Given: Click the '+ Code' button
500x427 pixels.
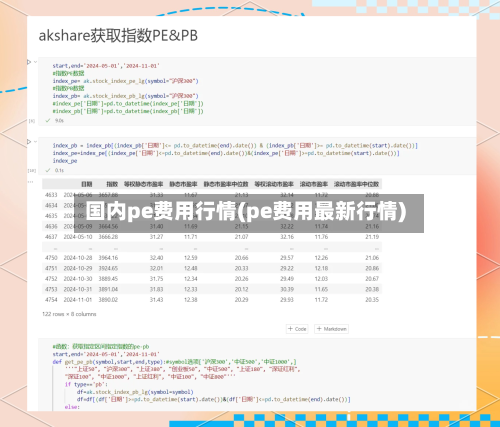Looking at the screenshot, I should [297, 329].
